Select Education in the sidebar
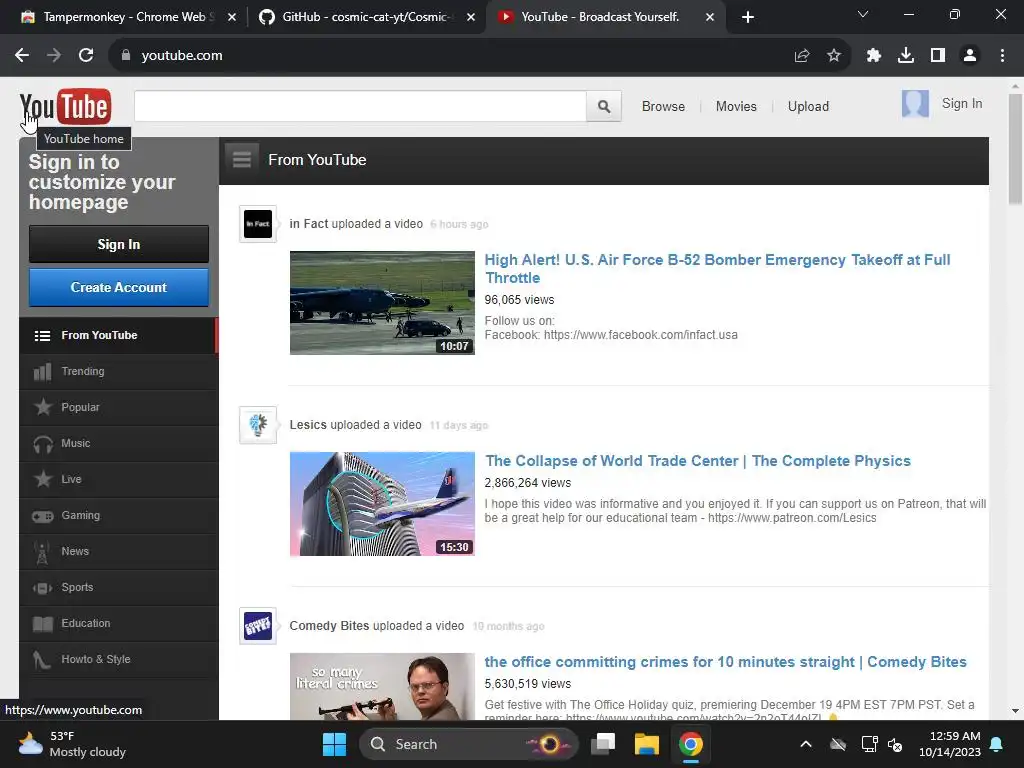The image size is (1024, 768). point(119,623)
